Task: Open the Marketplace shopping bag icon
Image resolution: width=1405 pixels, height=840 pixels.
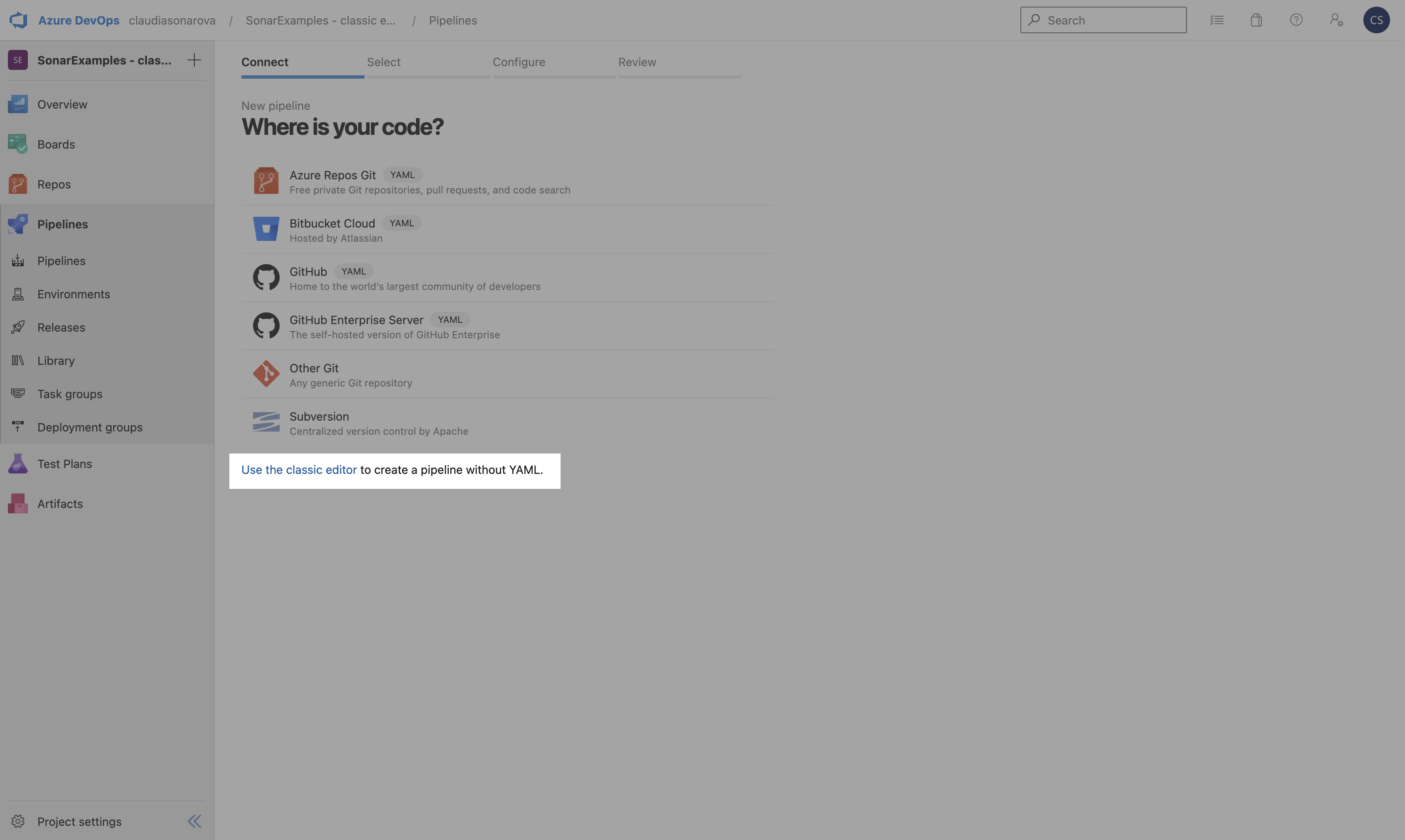Action: (x=1256, y=20)
